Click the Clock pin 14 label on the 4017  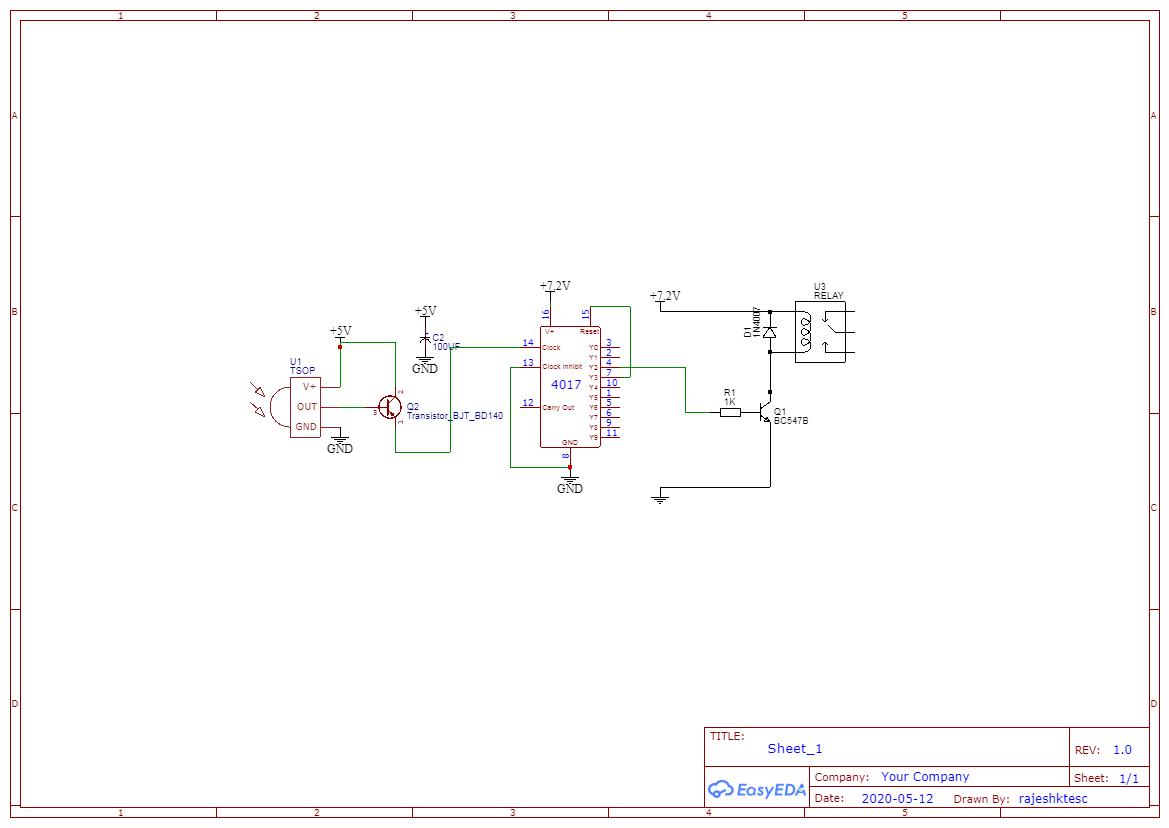click(551, 347)
